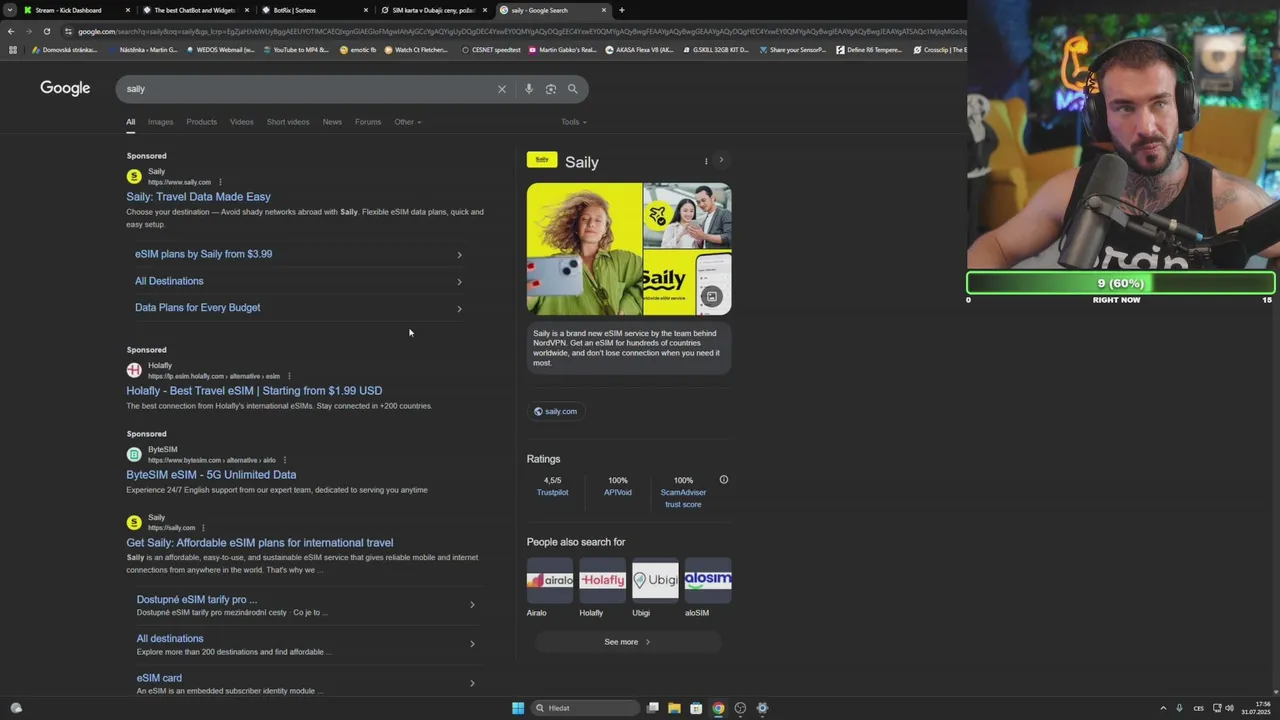Expand knowledge panel with right chevron
The width and height of the screenshot is (1280, 720).
coord(721,161)
